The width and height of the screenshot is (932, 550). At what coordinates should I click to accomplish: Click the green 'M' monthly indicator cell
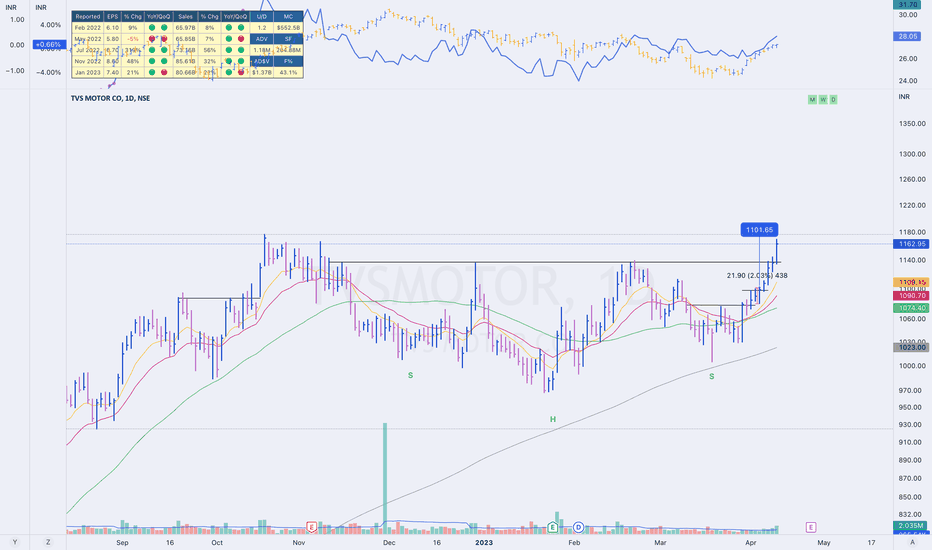point(812,99)
